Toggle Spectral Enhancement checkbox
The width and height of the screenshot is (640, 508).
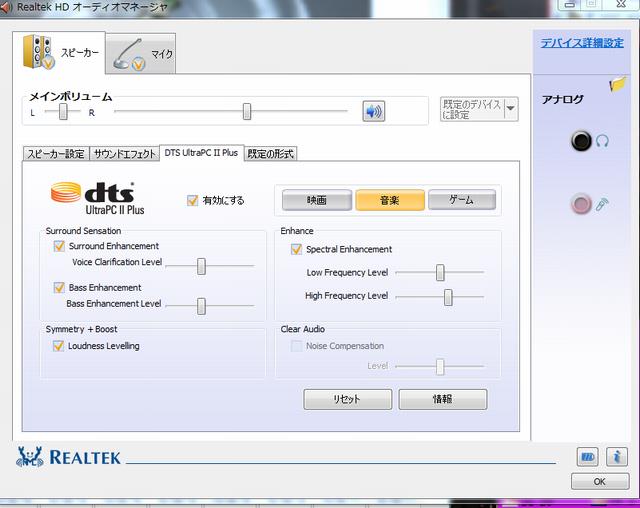tap(296, 249)
